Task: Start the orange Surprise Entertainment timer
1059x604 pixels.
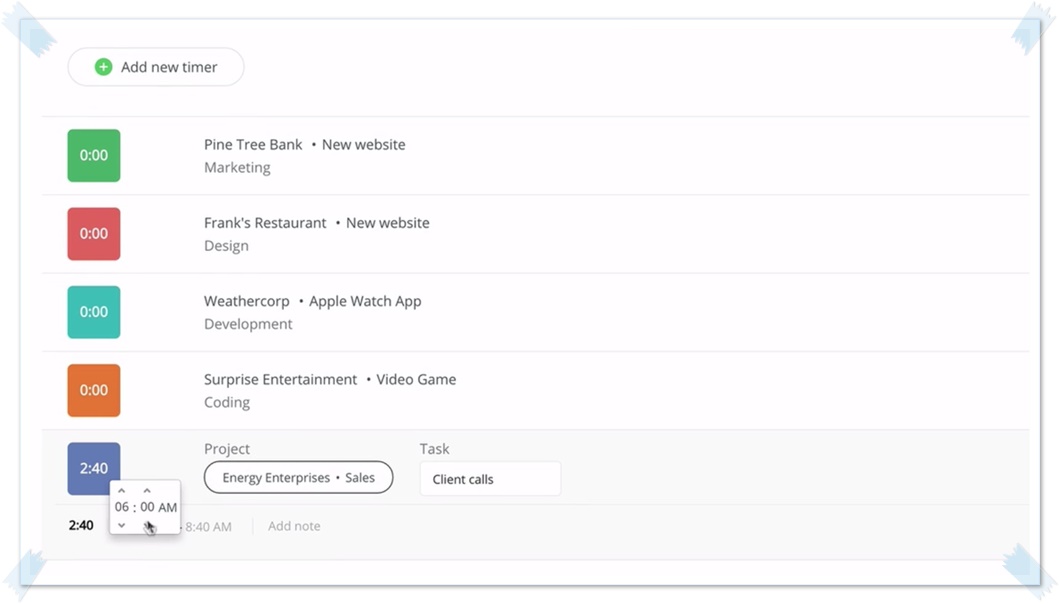Action: [94, 390]
